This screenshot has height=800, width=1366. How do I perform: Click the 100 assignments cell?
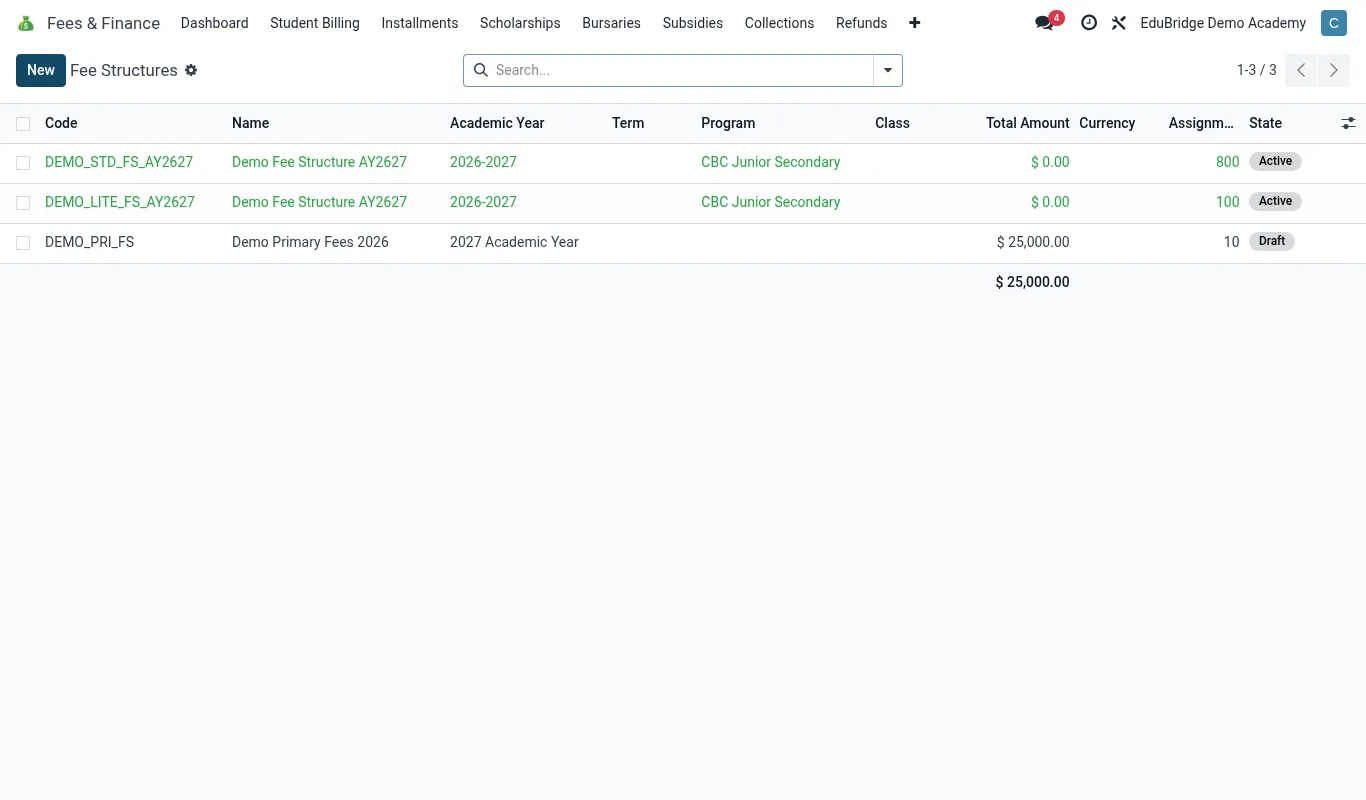tap(1227, 202)
